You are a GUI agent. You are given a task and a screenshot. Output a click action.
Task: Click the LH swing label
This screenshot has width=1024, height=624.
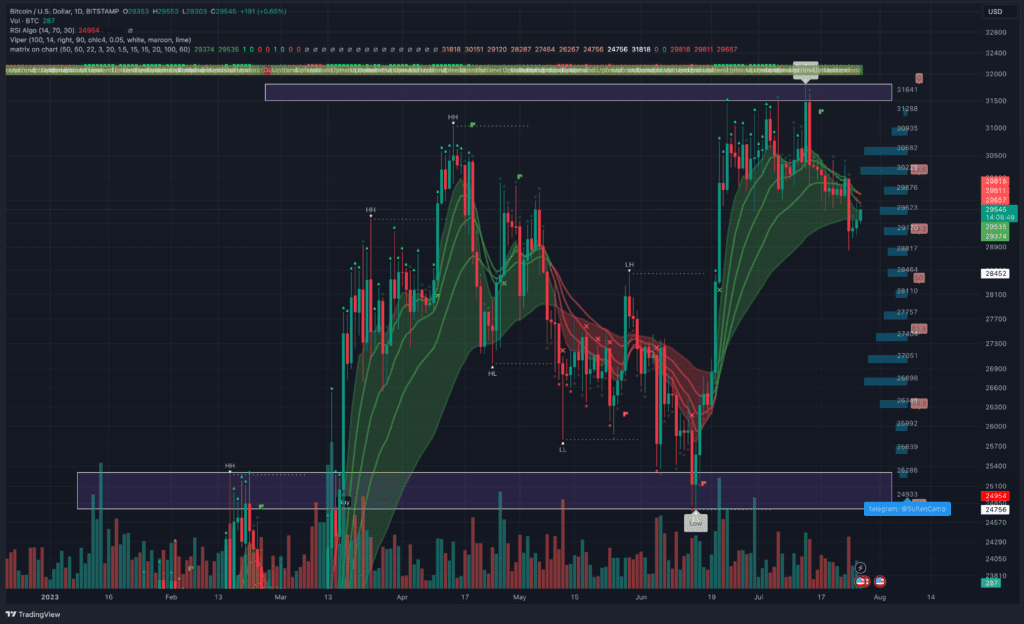629,265
